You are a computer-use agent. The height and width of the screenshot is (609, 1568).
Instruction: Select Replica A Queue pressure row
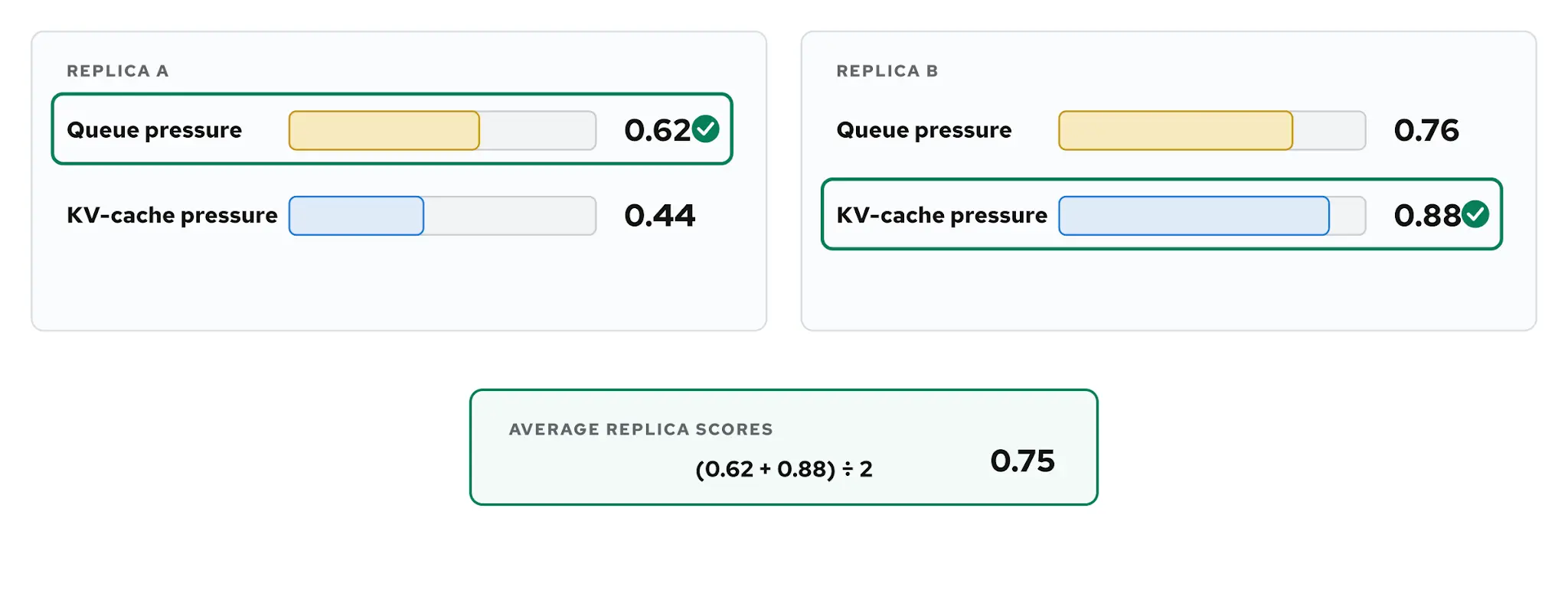pyautogui.click(x=392, y=129)
